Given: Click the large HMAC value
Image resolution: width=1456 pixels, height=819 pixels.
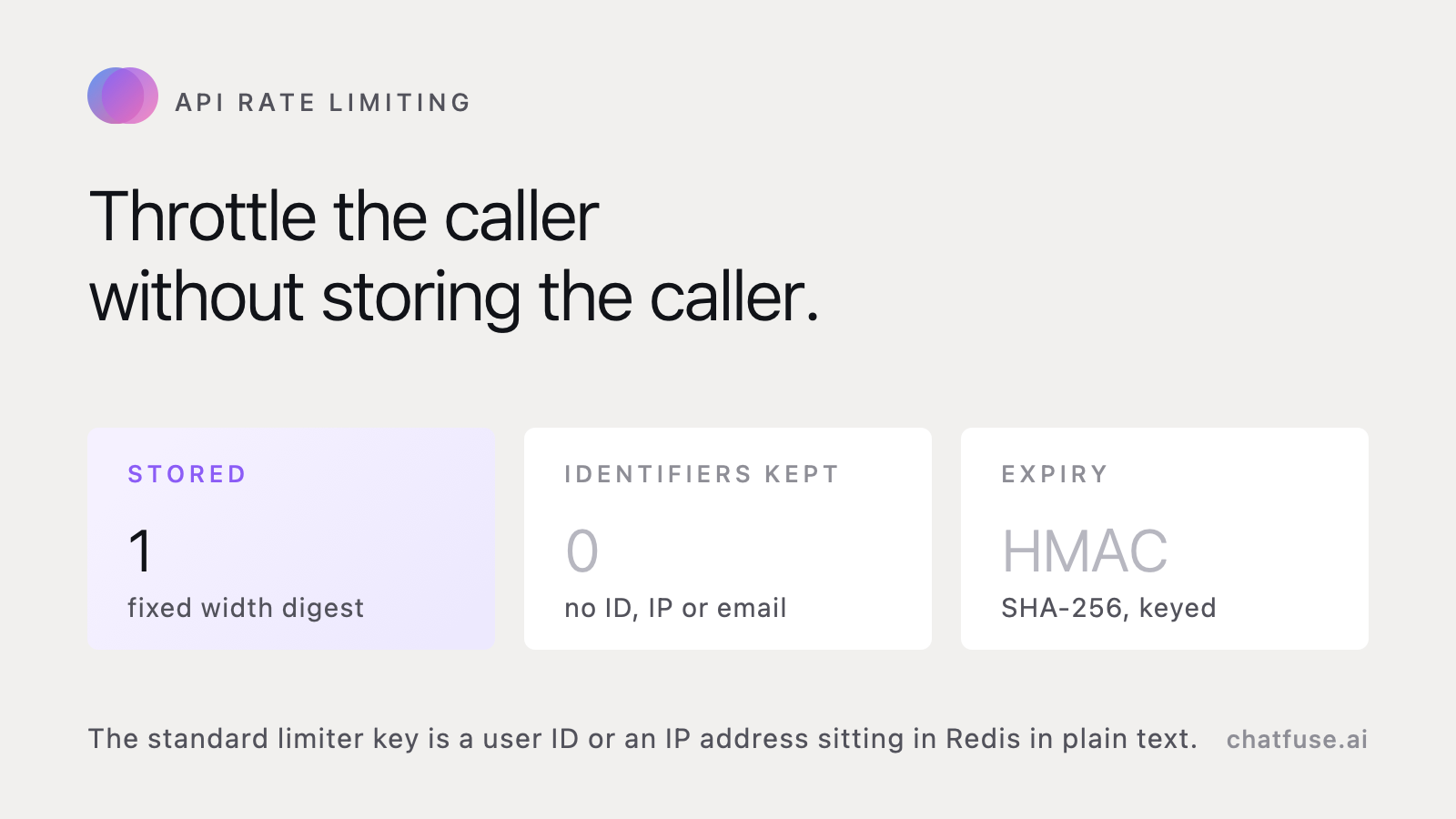Looking at the screenshot, I should (x=1085, y=551).
